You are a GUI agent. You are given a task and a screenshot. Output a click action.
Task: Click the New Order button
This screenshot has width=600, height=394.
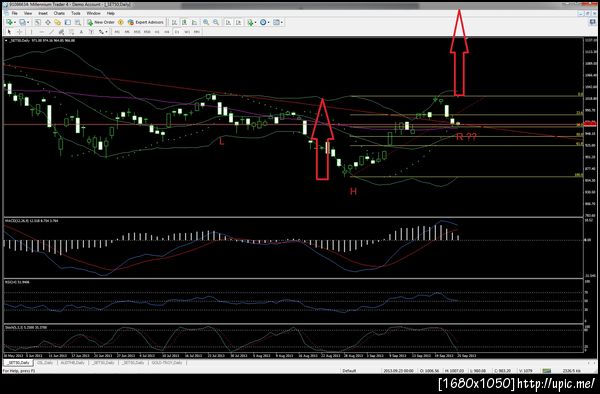click(101, 22)
